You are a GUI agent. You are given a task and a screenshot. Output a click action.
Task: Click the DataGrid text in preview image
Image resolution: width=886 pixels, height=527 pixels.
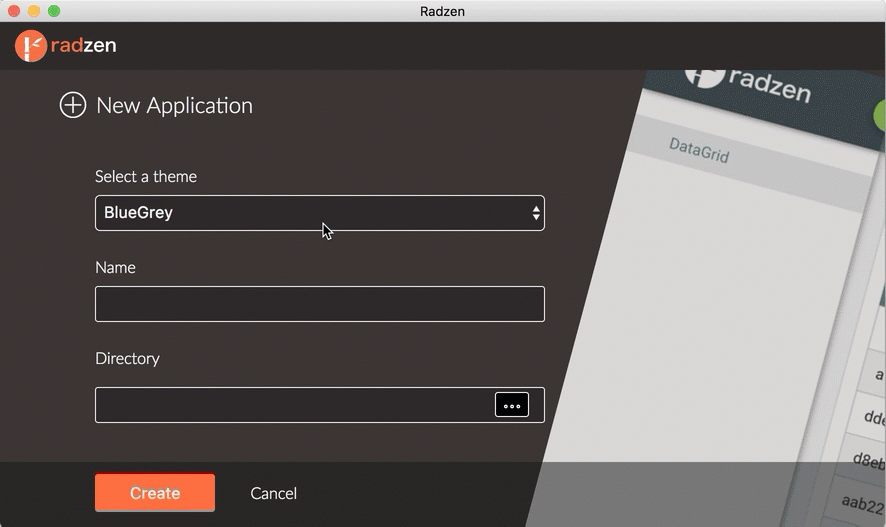699,150
